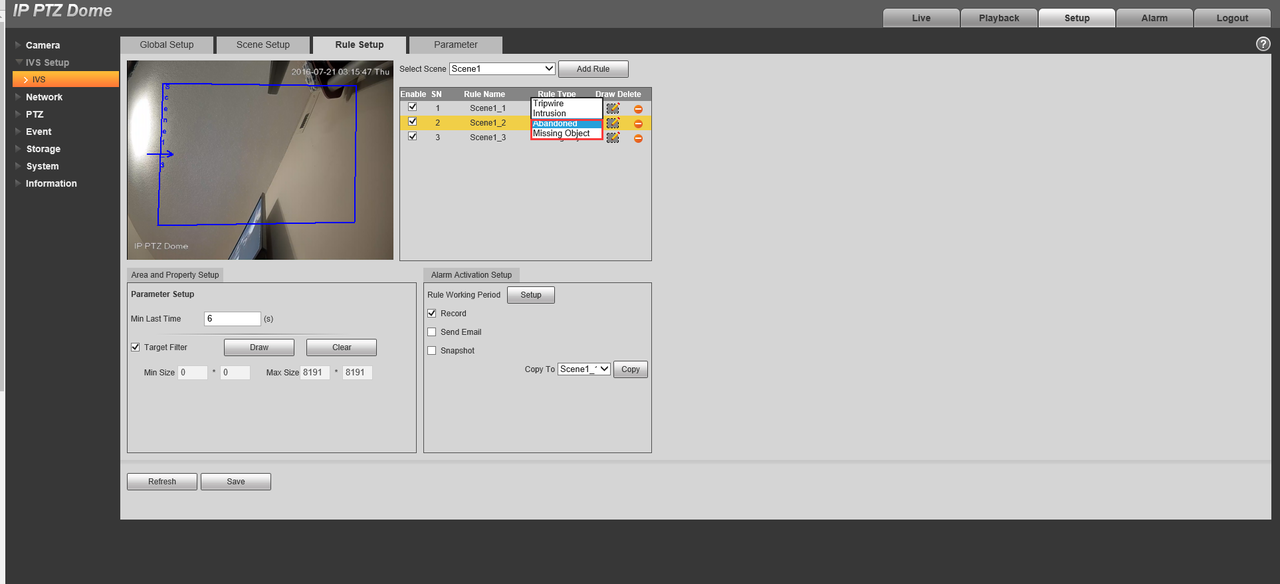This screenshot has height=584, width=1280.
Task: Expand the PTZ sidebar section
Action: tap(34, 114)
